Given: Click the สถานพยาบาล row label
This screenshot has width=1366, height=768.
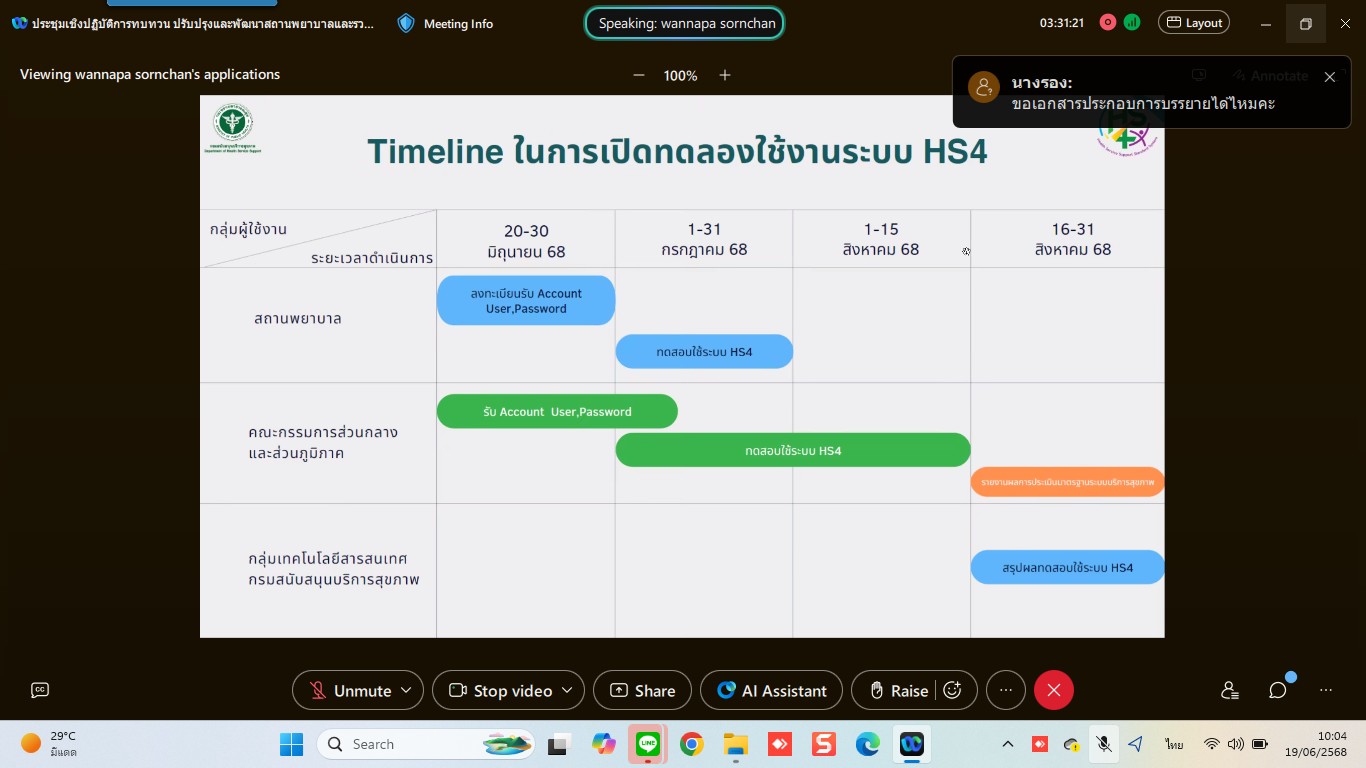Looking at the screenshot, I should [298, 319].
